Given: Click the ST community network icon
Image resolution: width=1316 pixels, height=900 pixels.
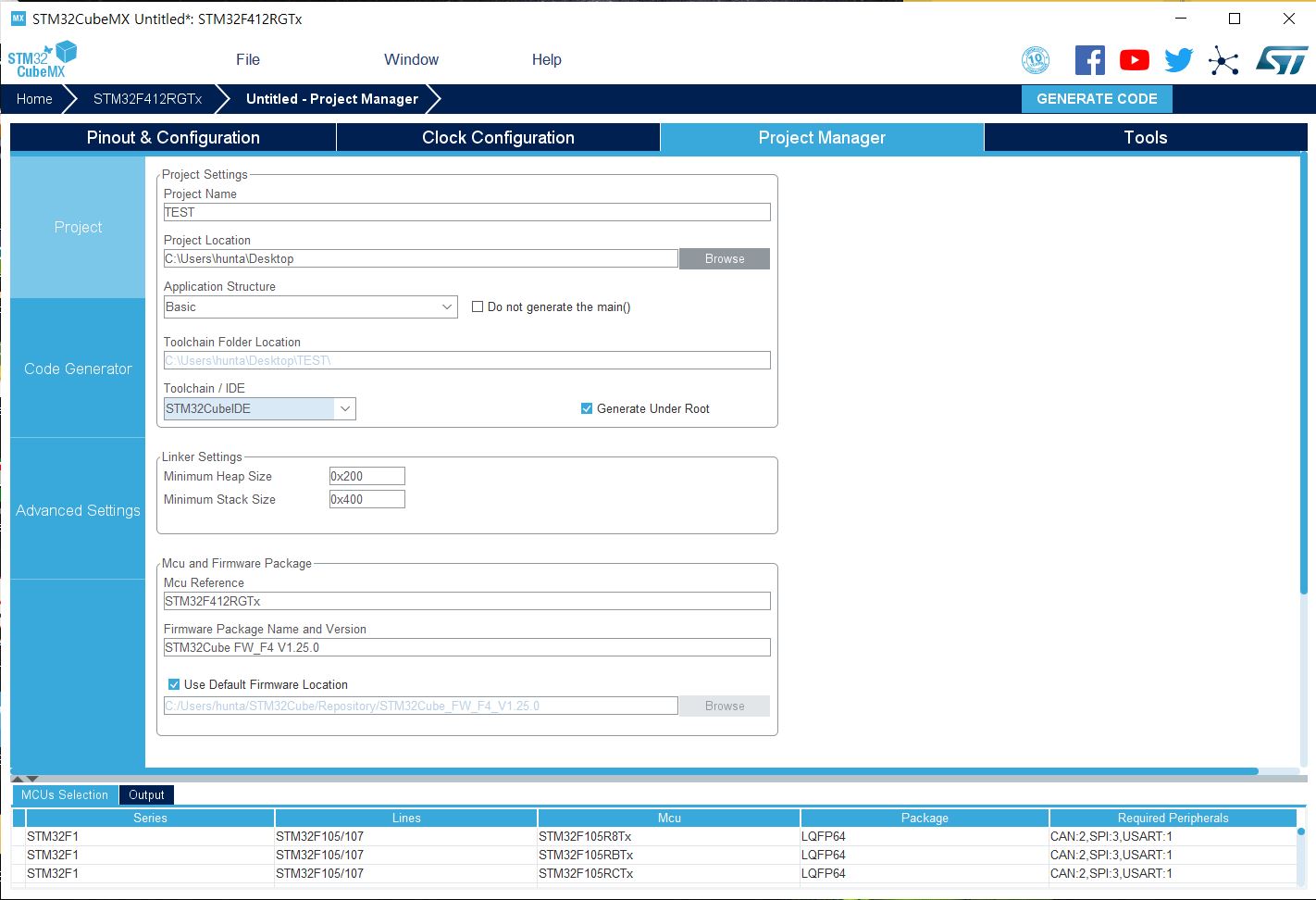Looking at the screenshot, I should (1223, 61).
